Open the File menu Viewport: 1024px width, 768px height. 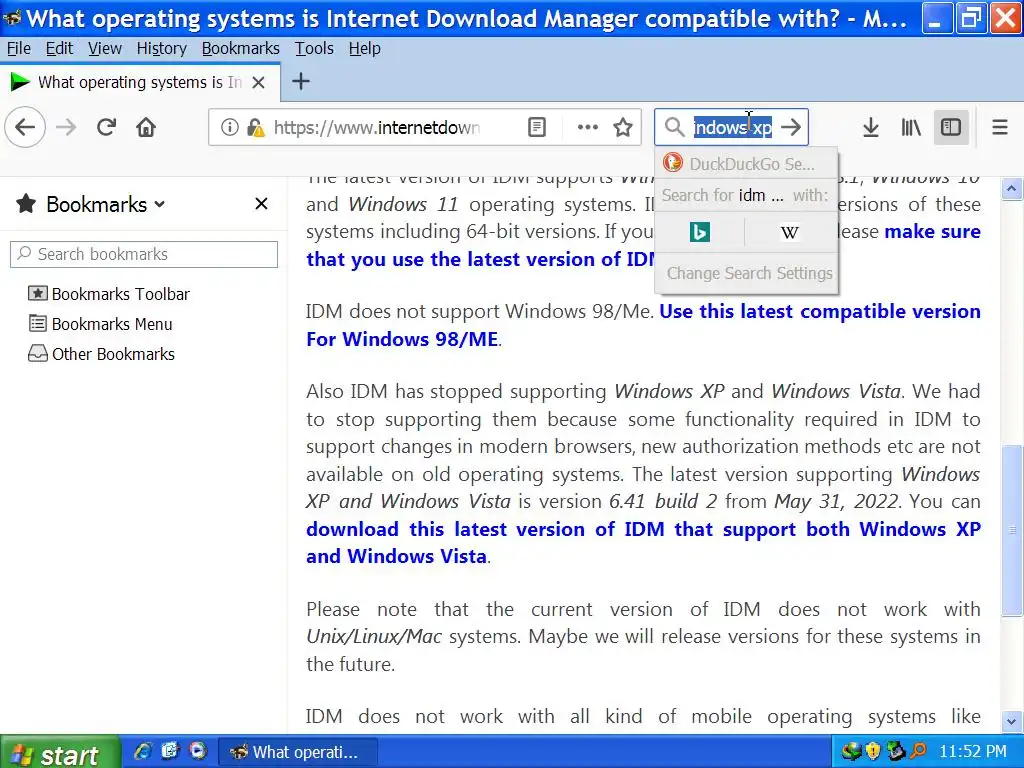(18, 48)
